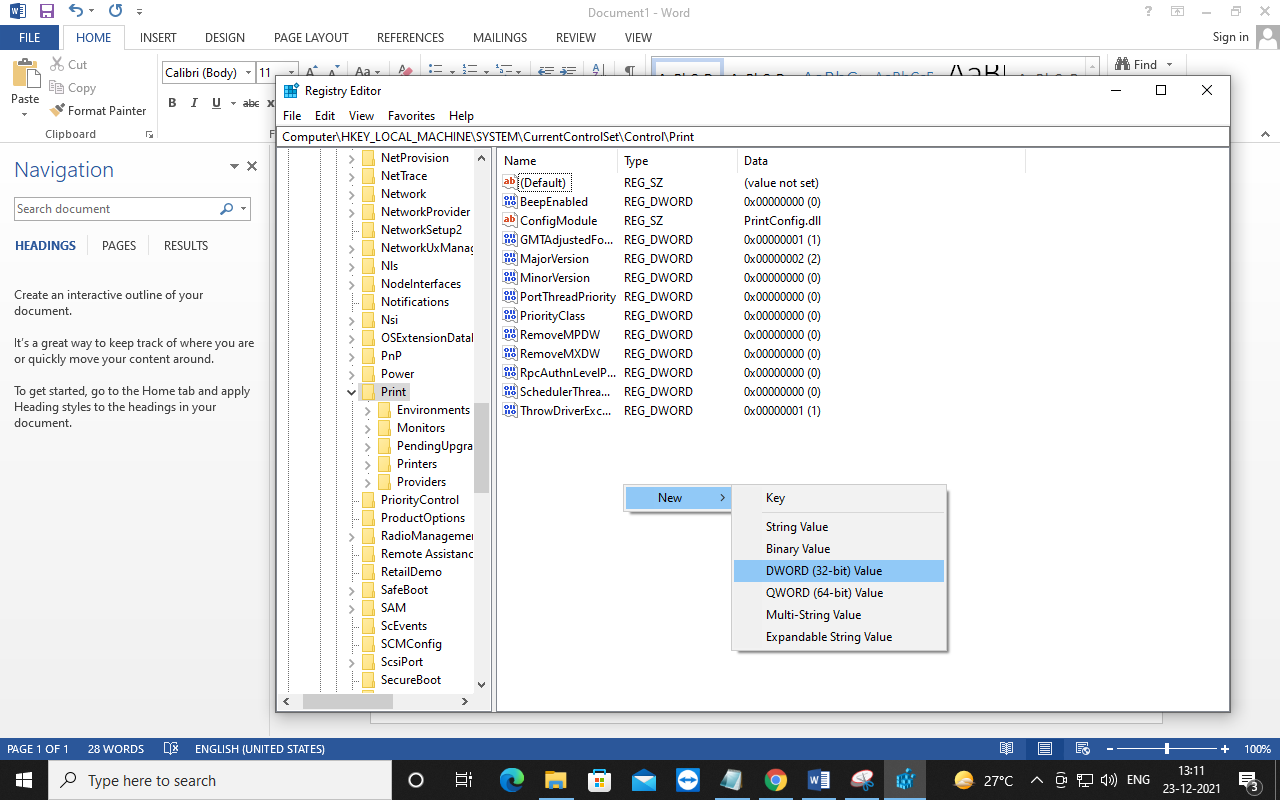Switch to the INSERT ribbon tab
The height and width of the screenshot is (800, 1280).
(158, 37)
